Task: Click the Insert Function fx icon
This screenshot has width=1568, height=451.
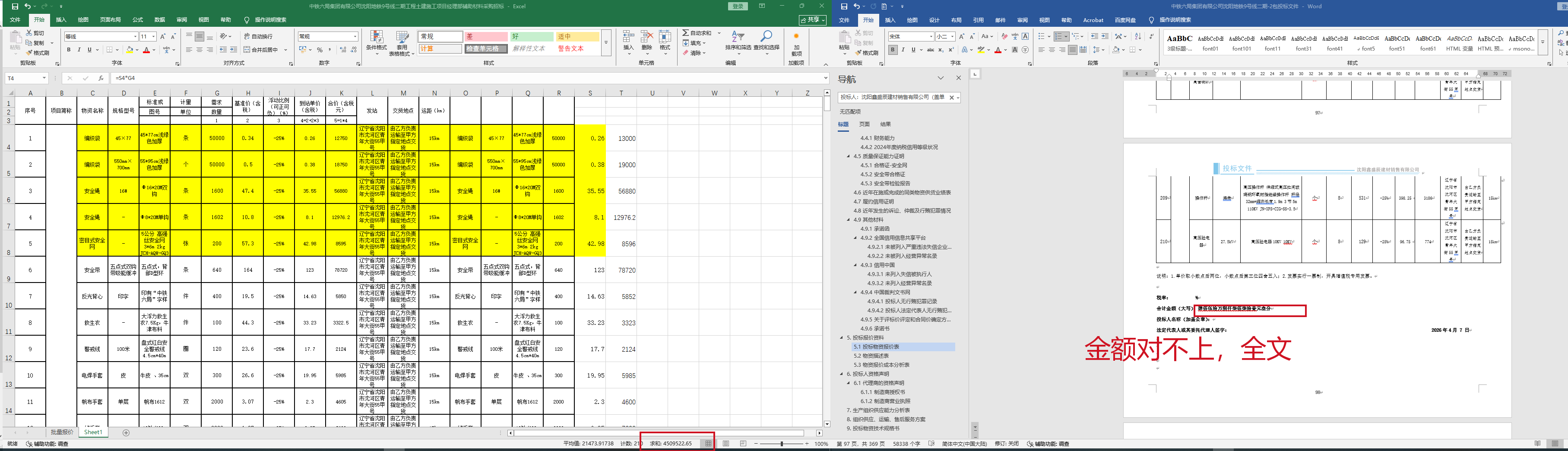Action: point(101,79)
